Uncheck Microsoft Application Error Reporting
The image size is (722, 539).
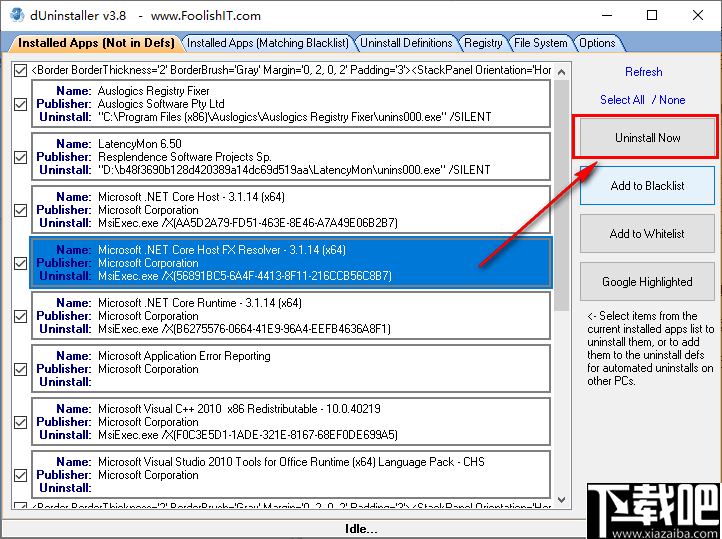(x=20, y=369)
